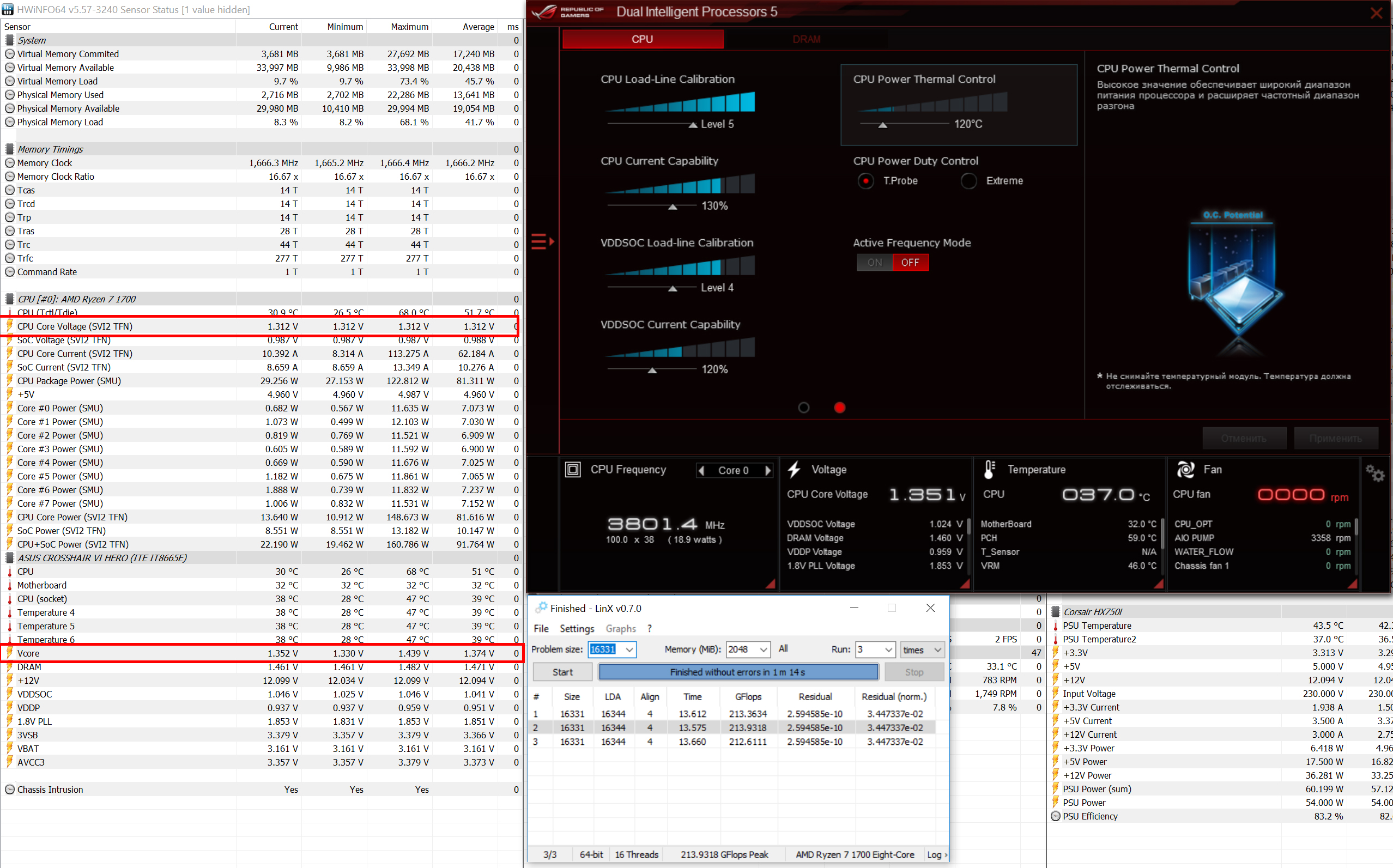Viewport: 1393px width, 868px height.
Task: Open the times unit dropdown
Action: pyautogui.click(x=937, y=650)
